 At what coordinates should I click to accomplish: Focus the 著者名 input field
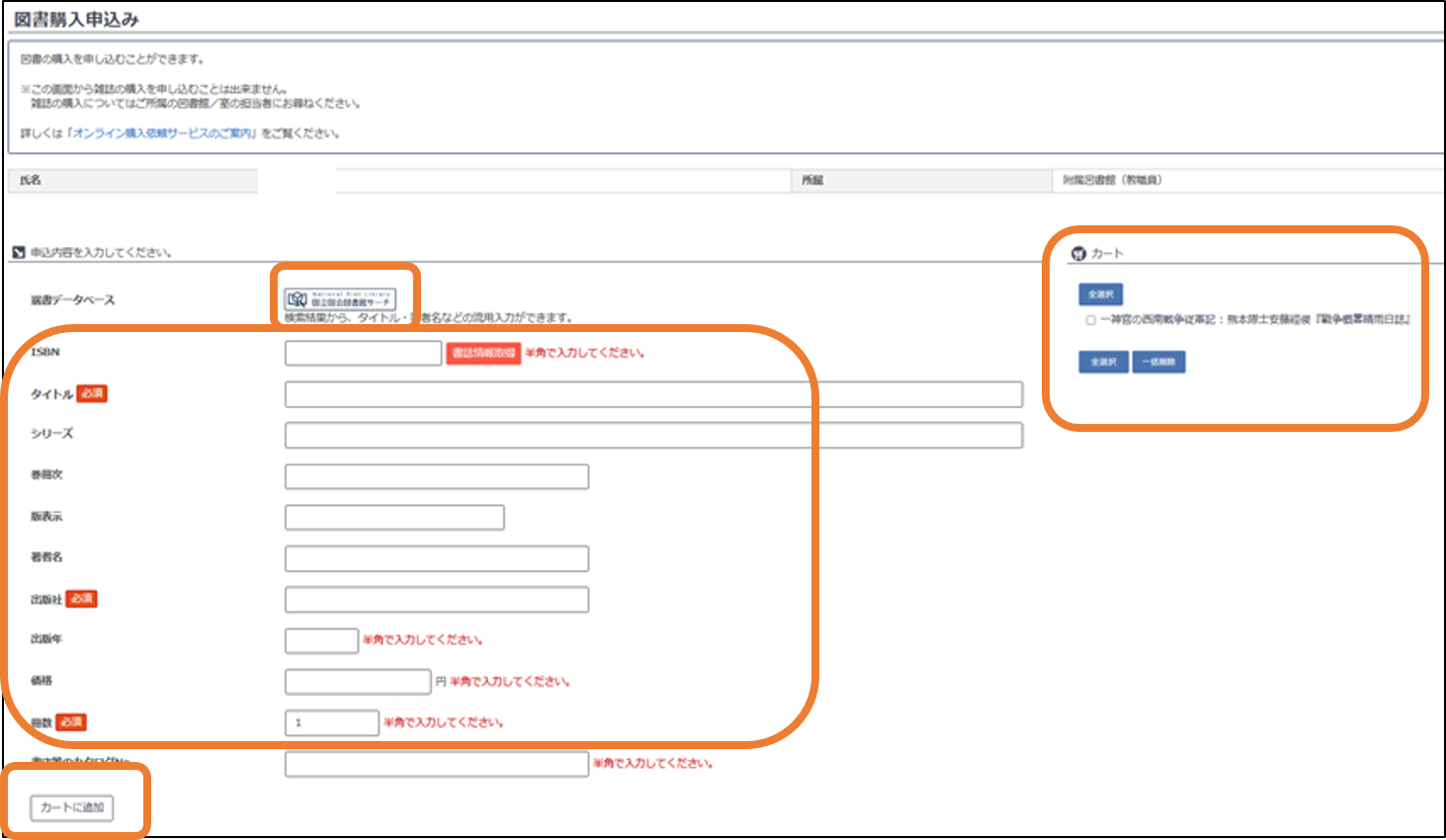point(437,558)
